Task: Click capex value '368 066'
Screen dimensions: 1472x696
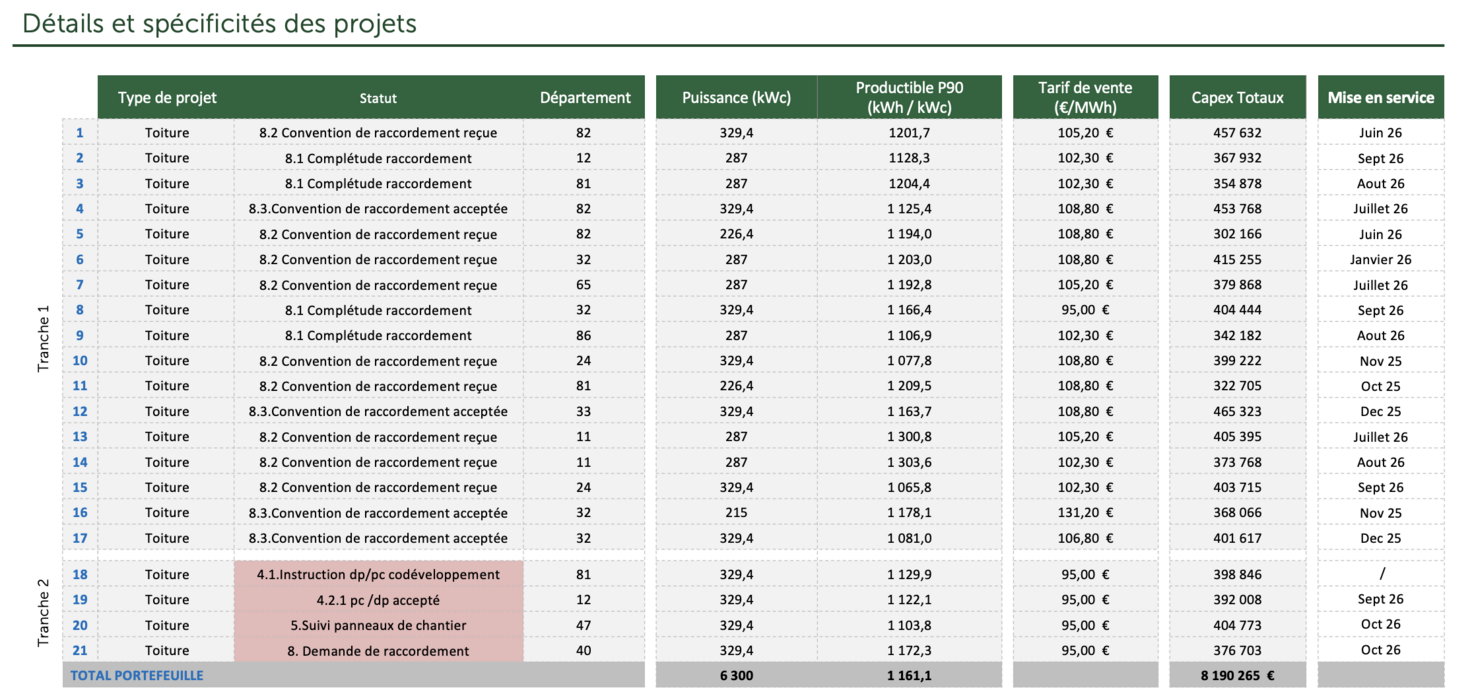Action: coord(1237,513)
